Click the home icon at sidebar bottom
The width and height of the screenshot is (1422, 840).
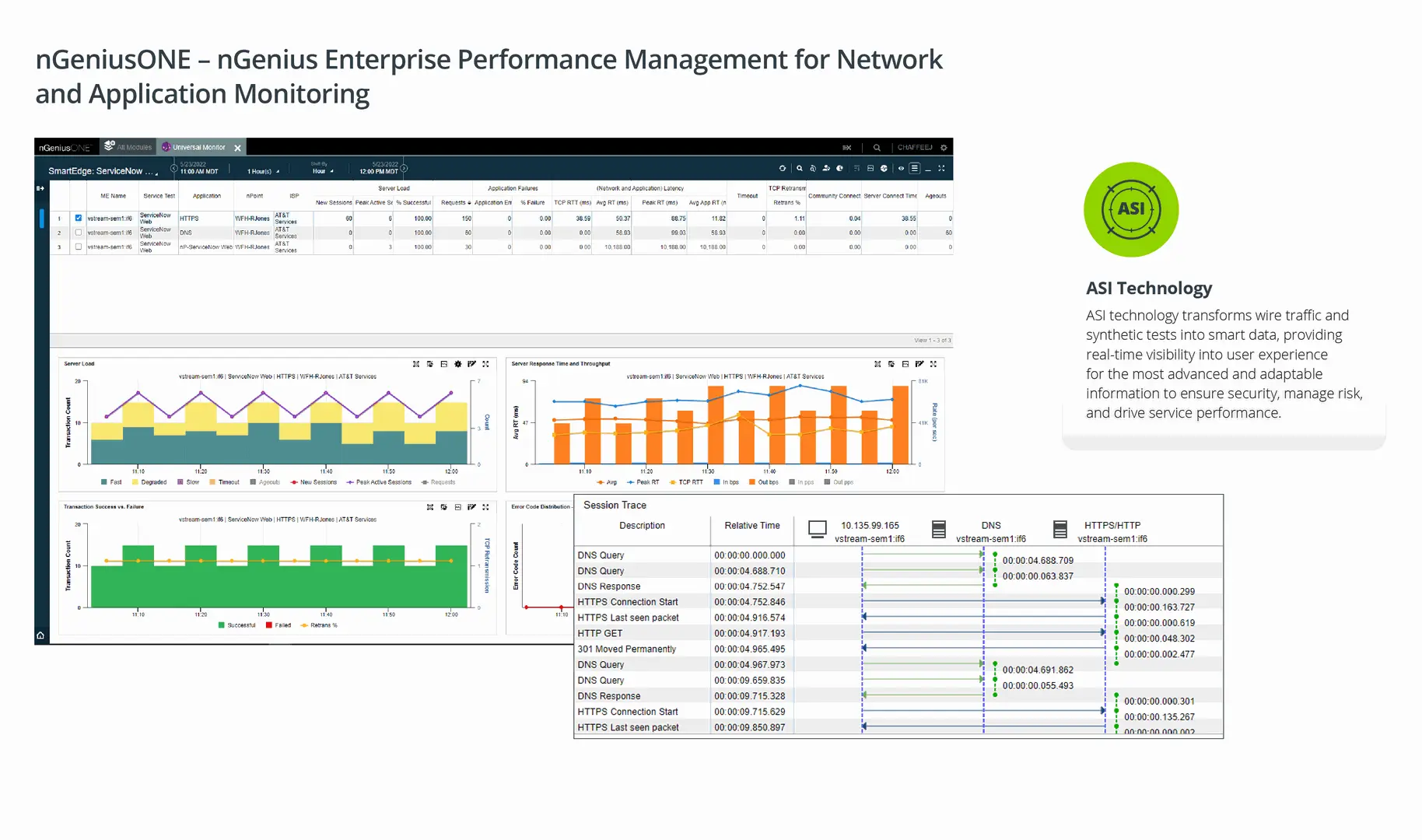[x=40, y=635]
